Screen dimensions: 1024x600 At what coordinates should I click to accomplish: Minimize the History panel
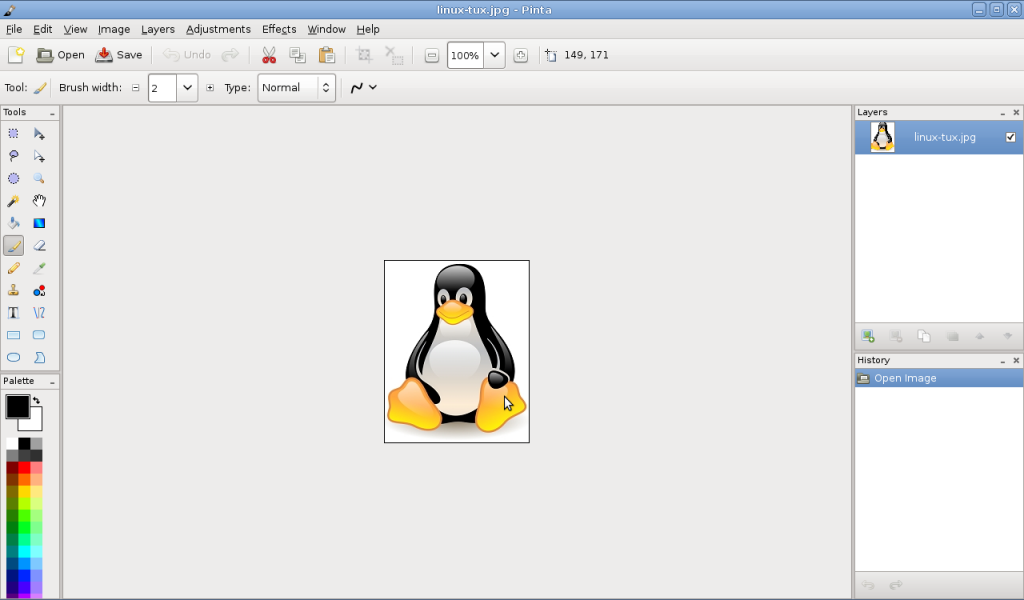click(1002, 360)
